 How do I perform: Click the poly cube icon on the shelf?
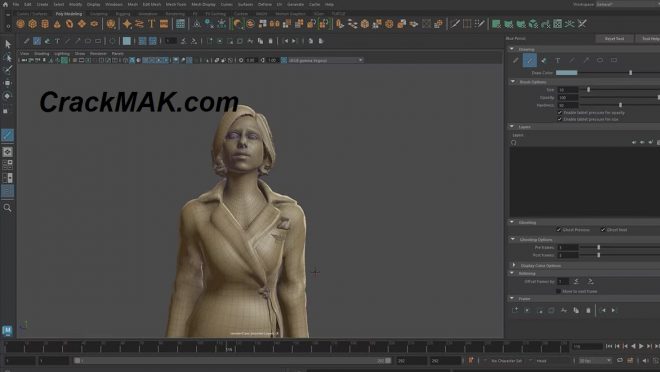[x=32, y=24]
